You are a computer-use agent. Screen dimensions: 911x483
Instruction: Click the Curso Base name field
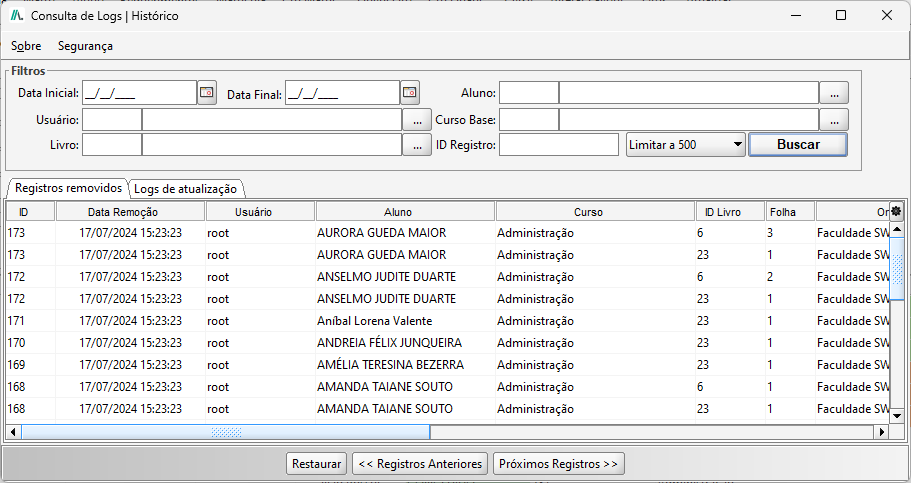(688, 120)
